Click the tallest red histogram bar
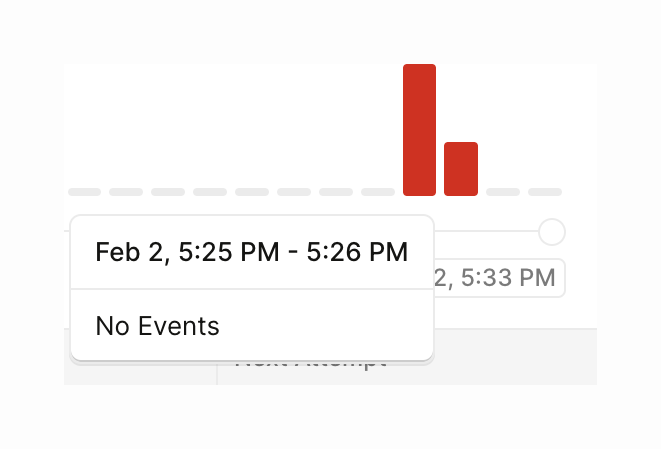This screenshot has height=449, width=661. (x=419, y=130)
